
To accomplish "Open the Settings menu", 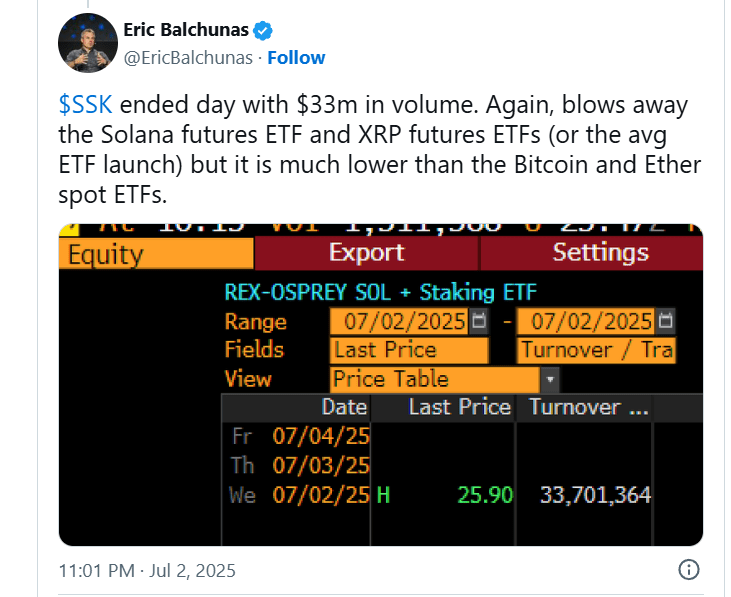I will pos(600,253).
